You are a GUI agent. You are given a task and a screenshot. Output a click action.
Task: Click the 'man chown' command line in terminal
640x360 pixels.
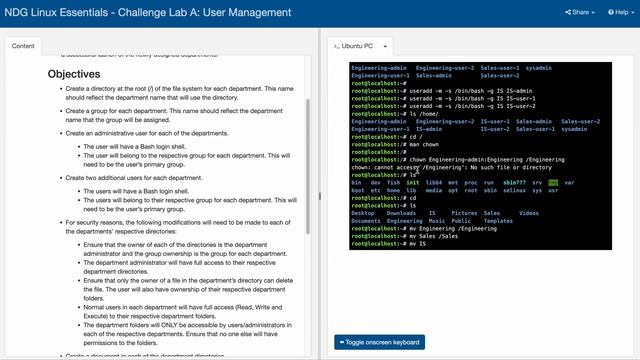[395, 144]
